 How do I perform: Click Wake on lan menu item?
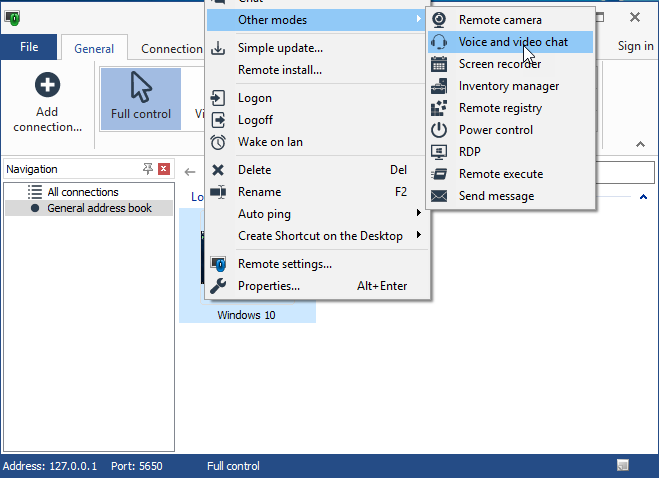click(270, 142)
